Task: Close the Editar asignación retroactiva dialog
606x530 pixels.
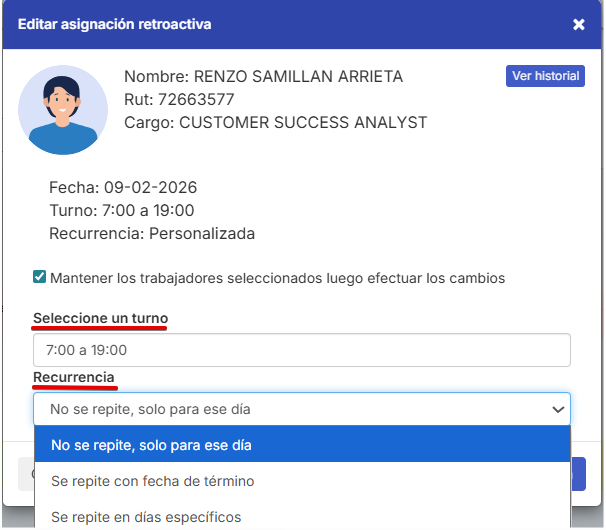Action: click(578, 24)
